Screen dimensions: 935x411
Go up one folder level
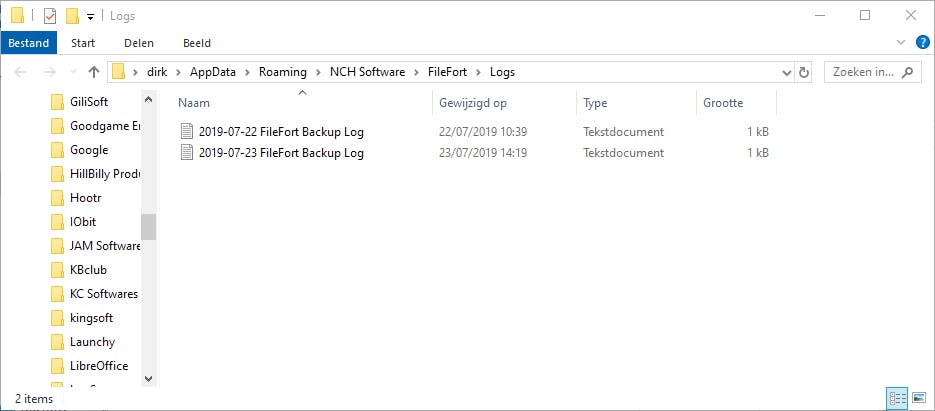94,72
